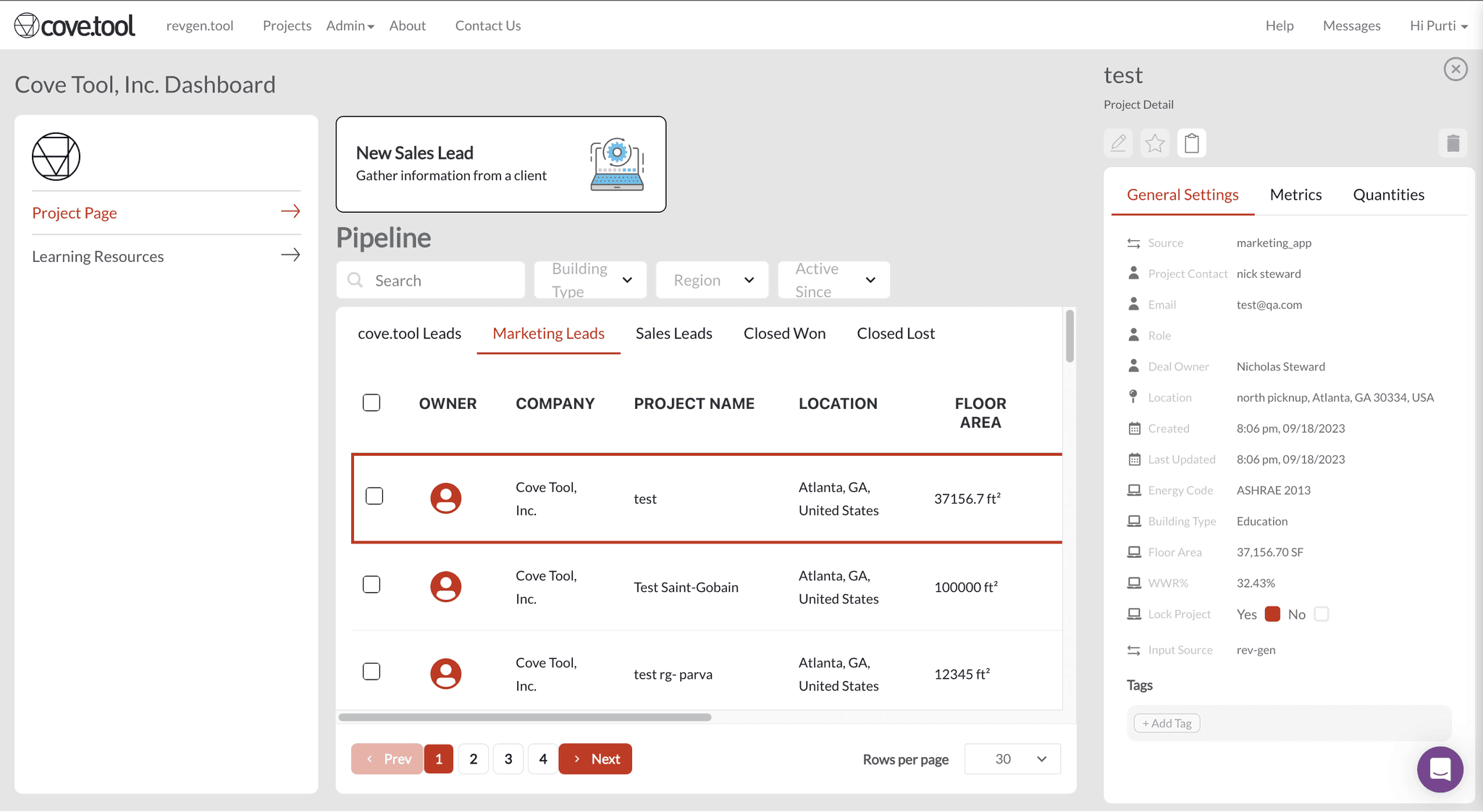This screenshot has width=1483, height=812.
Task: Click the Project Page arrow icon
Action: (x=290, y=211)
